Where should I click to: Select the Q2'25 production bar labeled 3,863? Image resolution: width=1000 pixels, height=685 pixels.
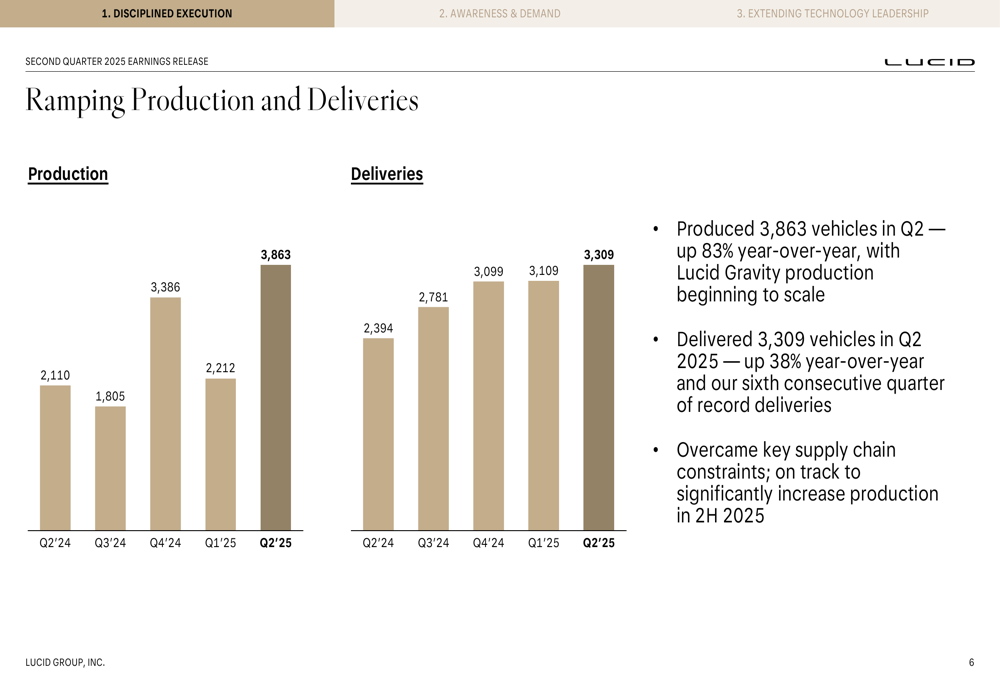pyautogui.click(x=276, y=397)
